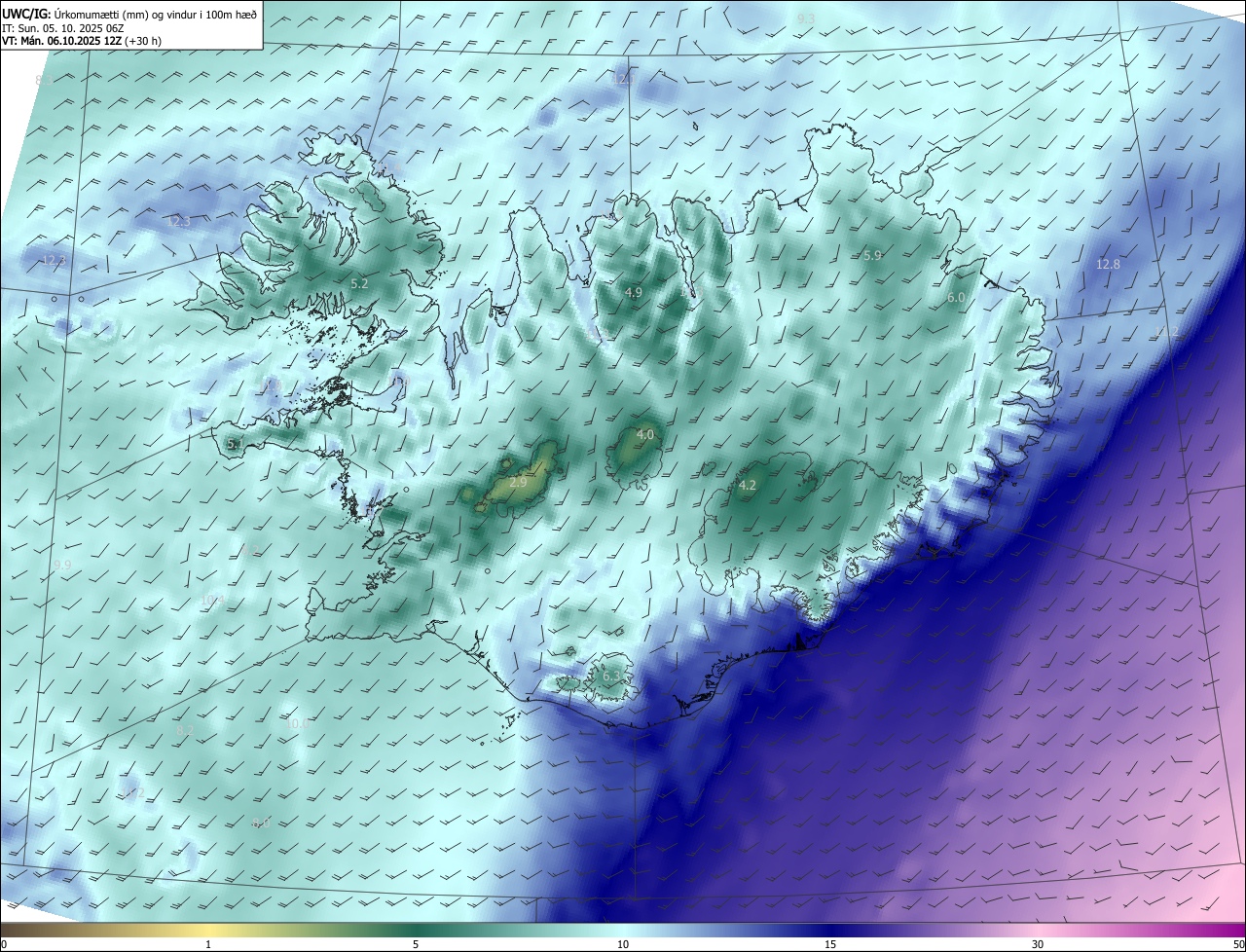Click the 12.1 value label on the map

(x=623, y=80)
